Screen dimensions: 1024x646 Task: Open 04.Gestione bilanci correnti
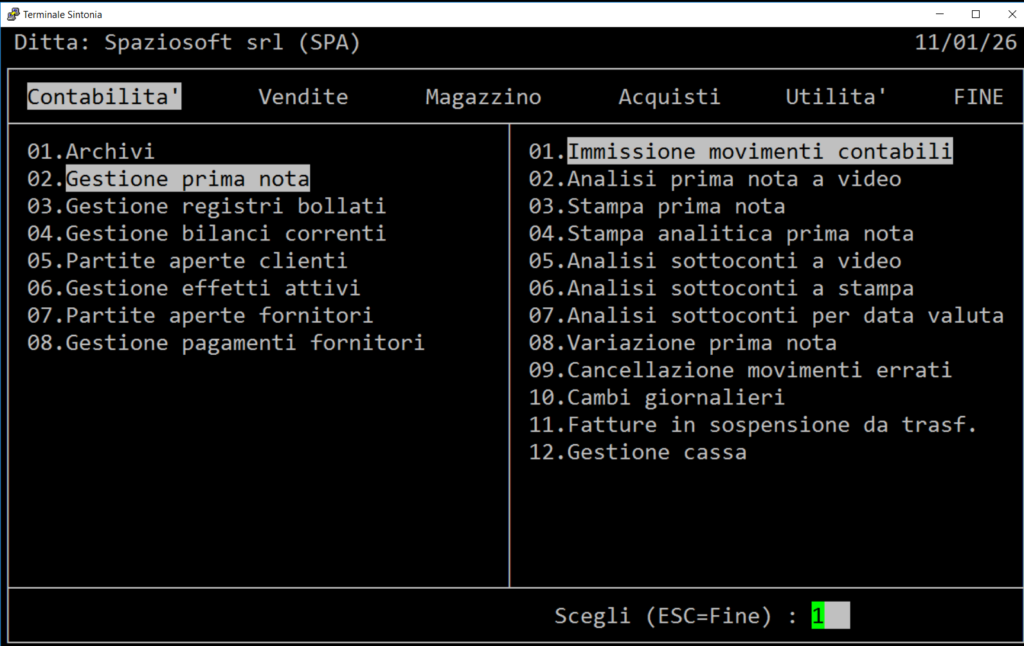[206, 233]
